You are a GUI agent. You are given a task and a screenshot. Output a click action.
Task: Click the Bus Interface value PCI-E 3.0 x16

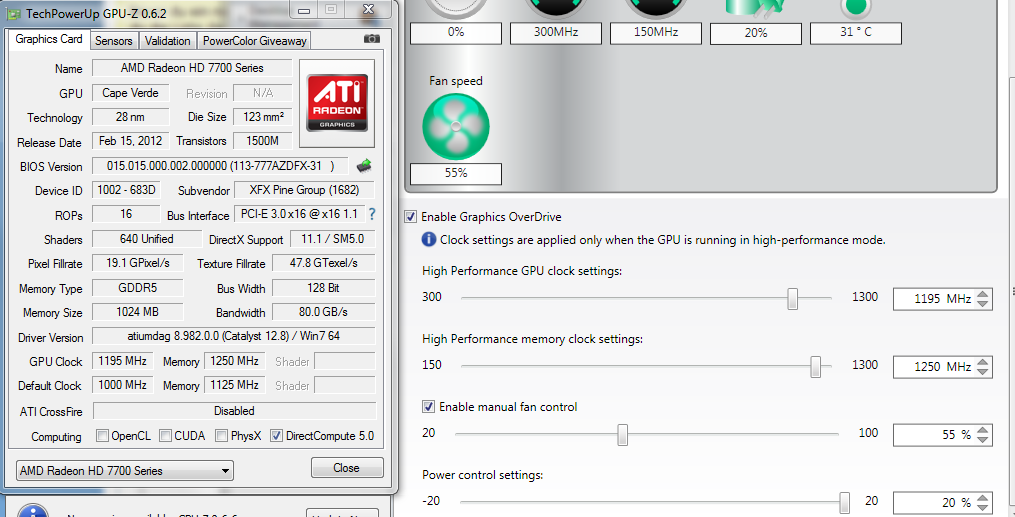tap(299, 214)
